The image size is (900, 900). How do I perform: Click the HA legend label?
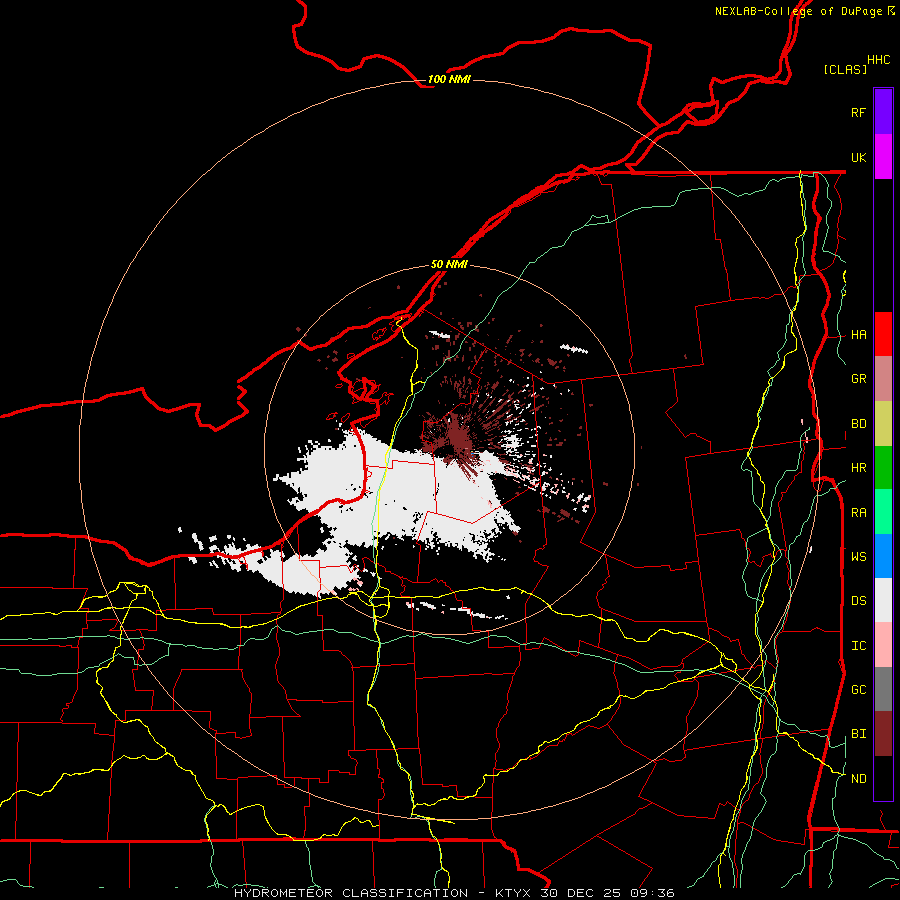[859, 334]
